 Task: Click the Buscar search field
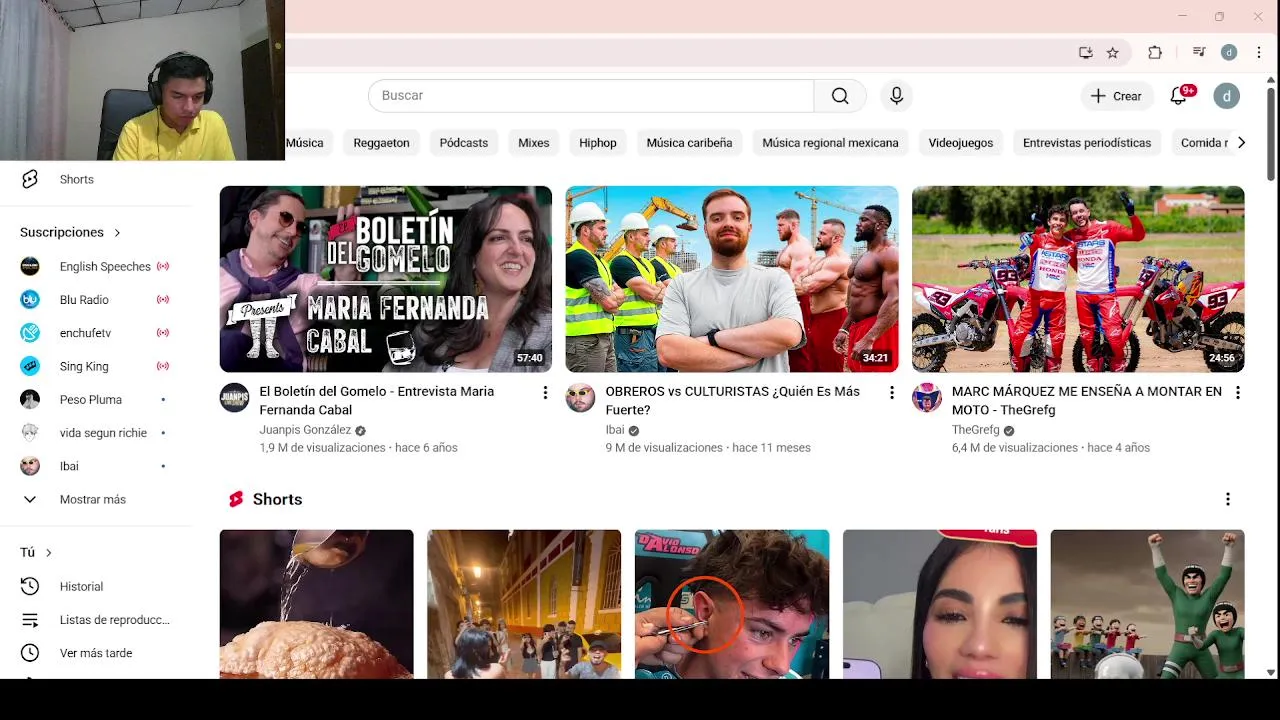(x=591, y=96)
